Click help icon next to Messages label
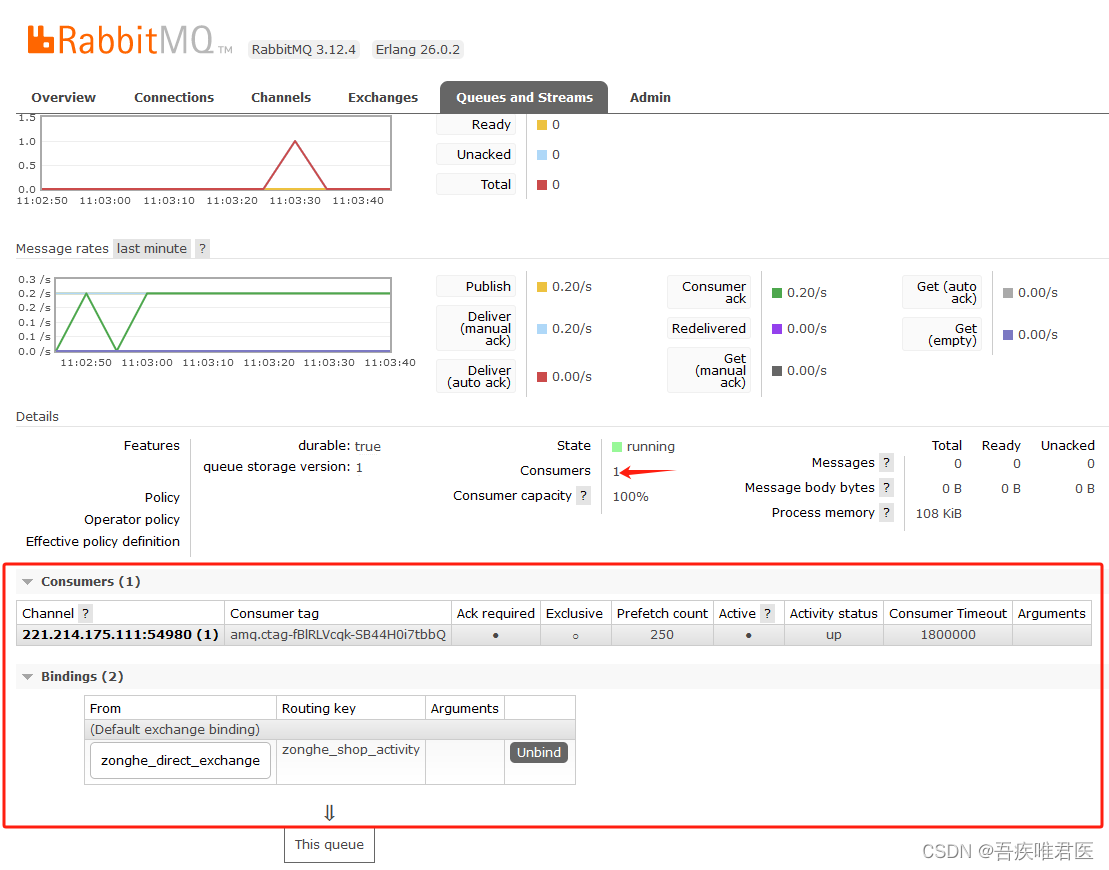Screen dimensions: 1109x870 click(x=886, y=463)
